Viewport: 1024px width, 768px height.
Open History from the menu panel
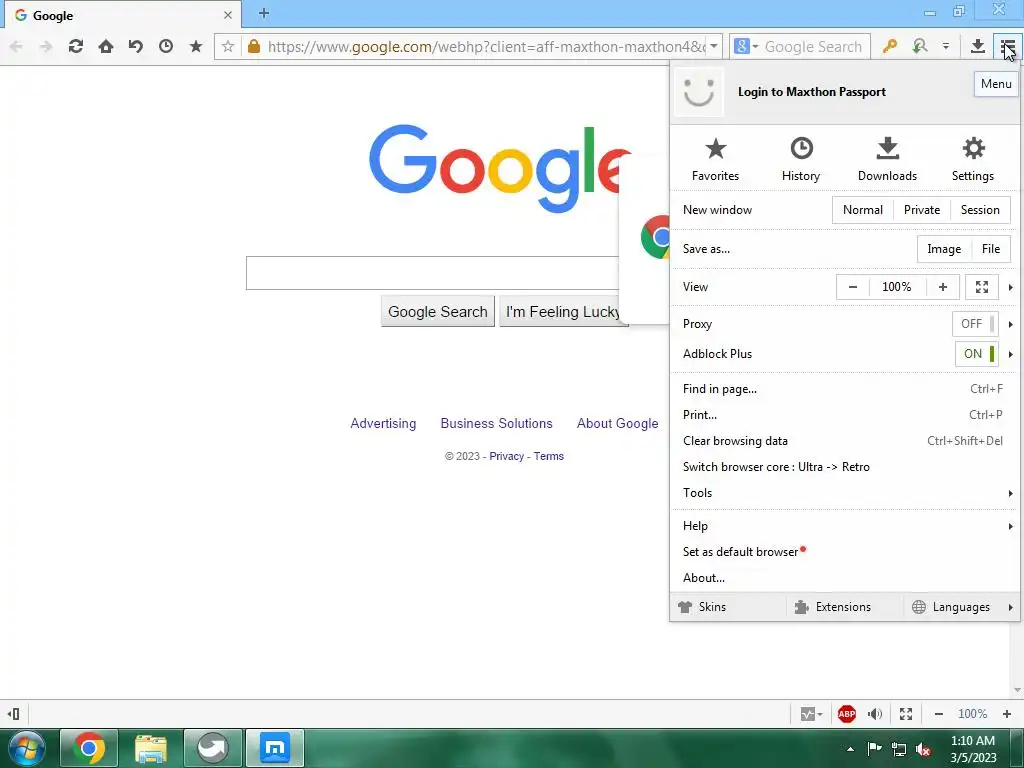click(x=801, y=159)
